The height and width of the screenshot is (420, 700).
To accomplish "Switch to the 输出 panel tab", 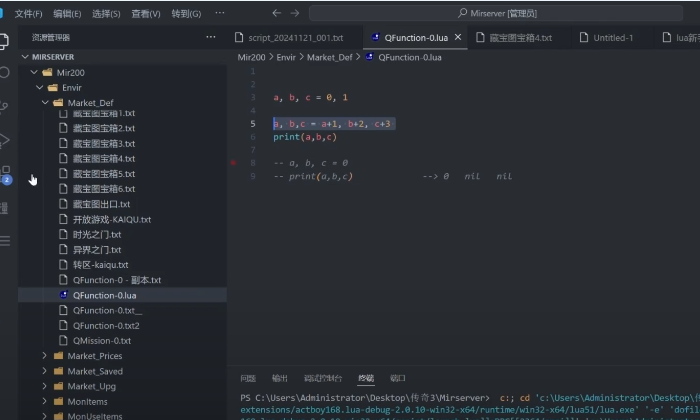I will click(279, 378).
